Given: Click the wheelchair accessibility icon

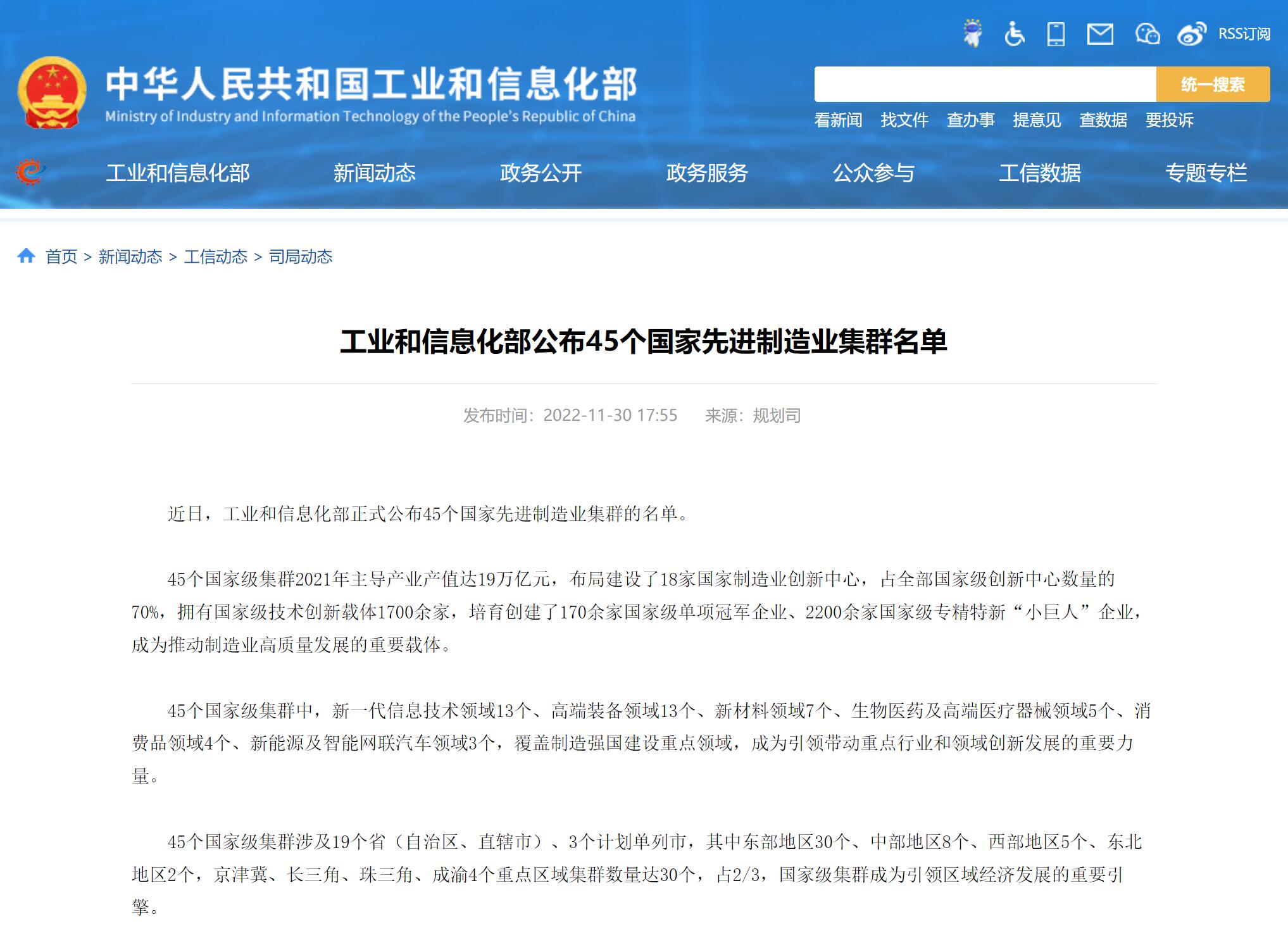Looking at the screenshot, I should [1014, 34].
